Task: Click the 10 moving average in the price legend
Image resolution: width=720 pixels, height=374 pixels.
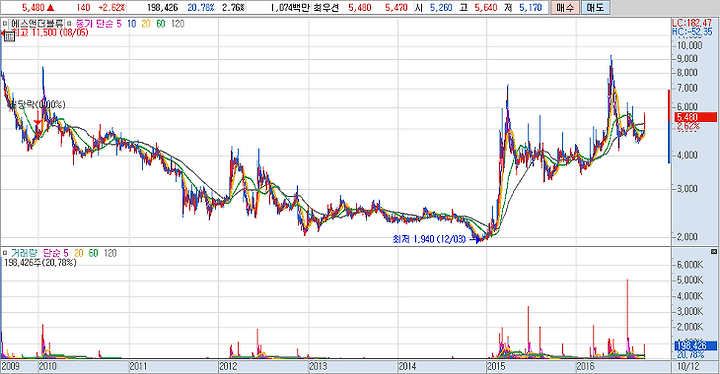Action: pyautogui.click(x=131, y=23)
